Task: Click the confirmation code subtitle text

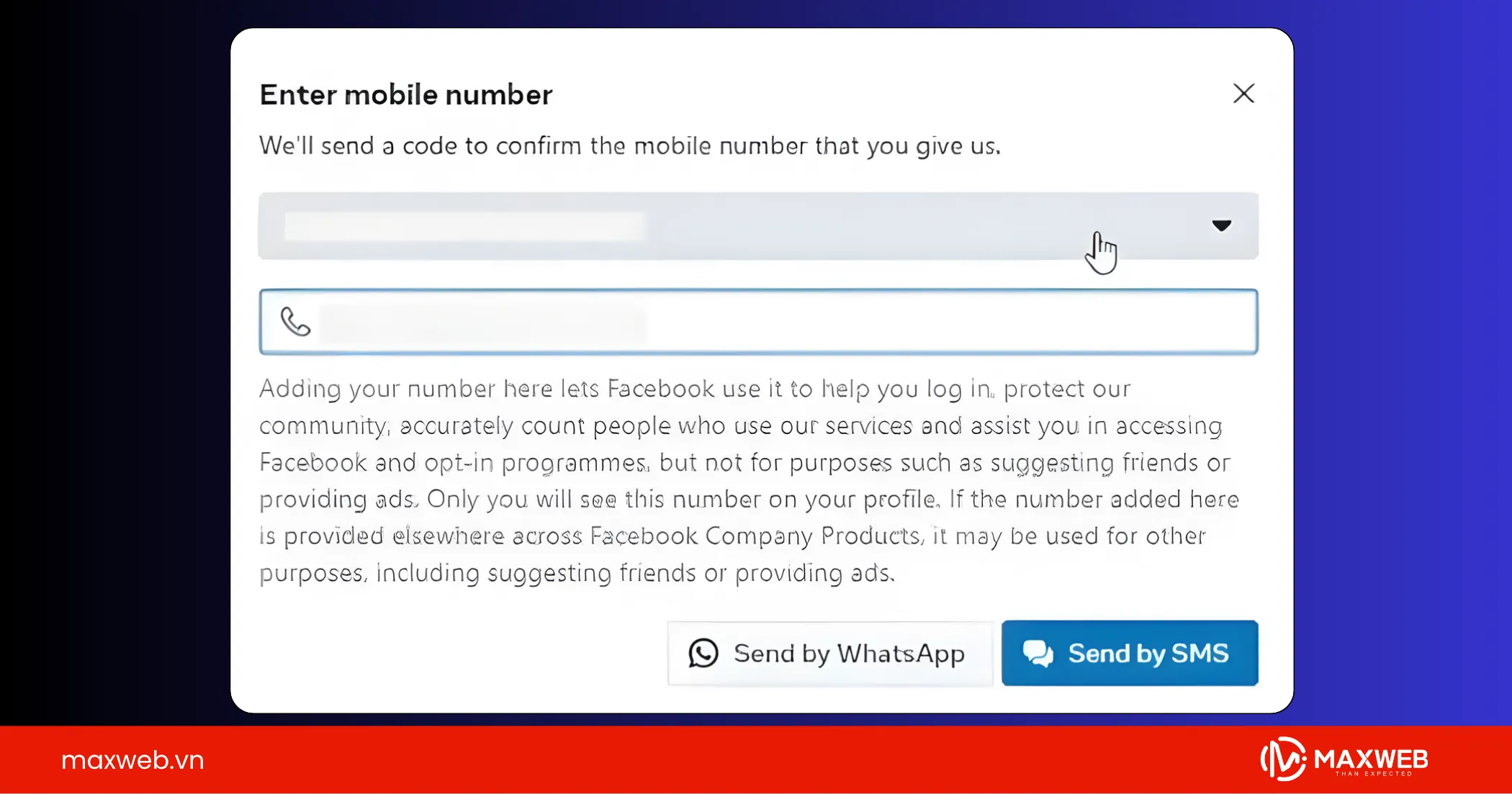Action: [x=629, y=146]
